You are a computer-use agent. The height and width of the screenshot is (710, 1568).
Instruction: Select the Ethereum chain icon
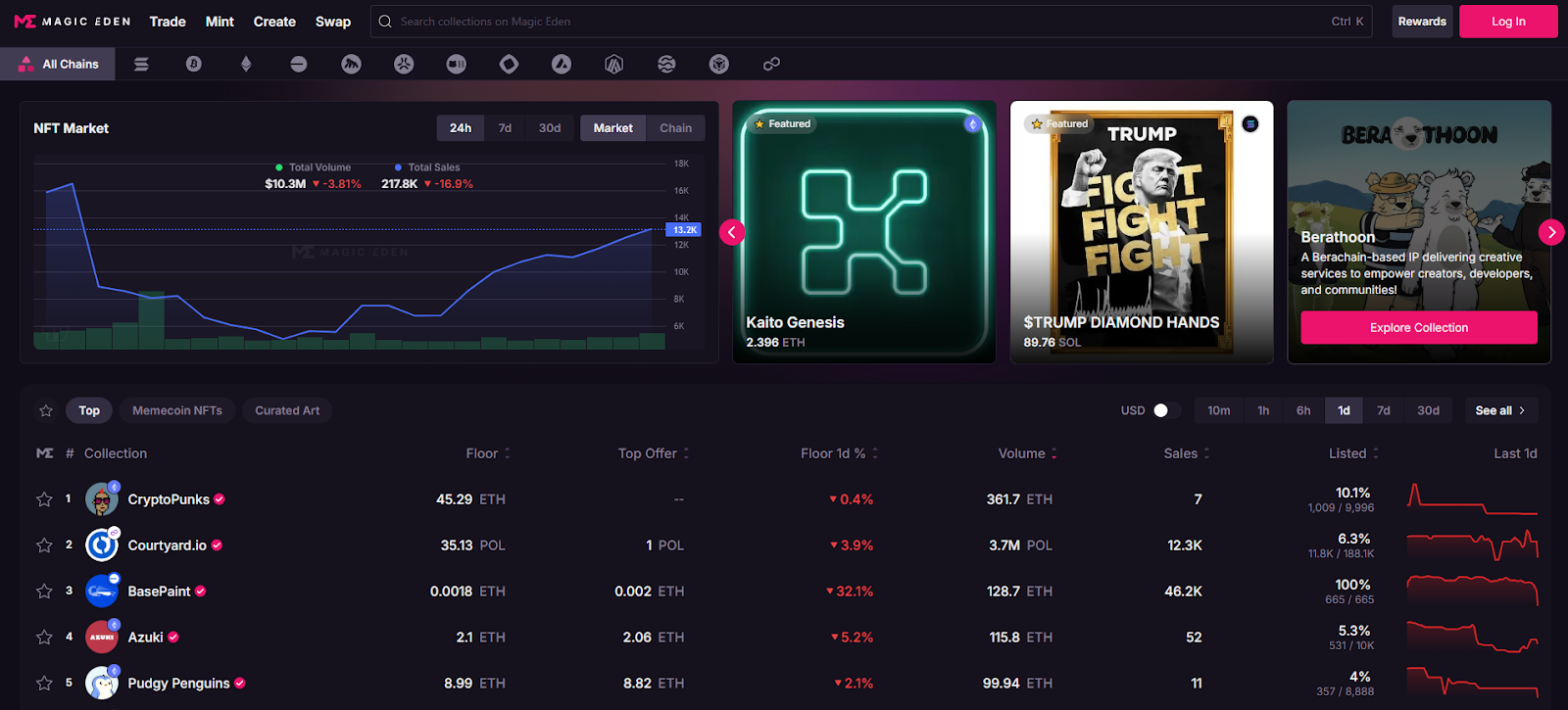coord(246,65)
